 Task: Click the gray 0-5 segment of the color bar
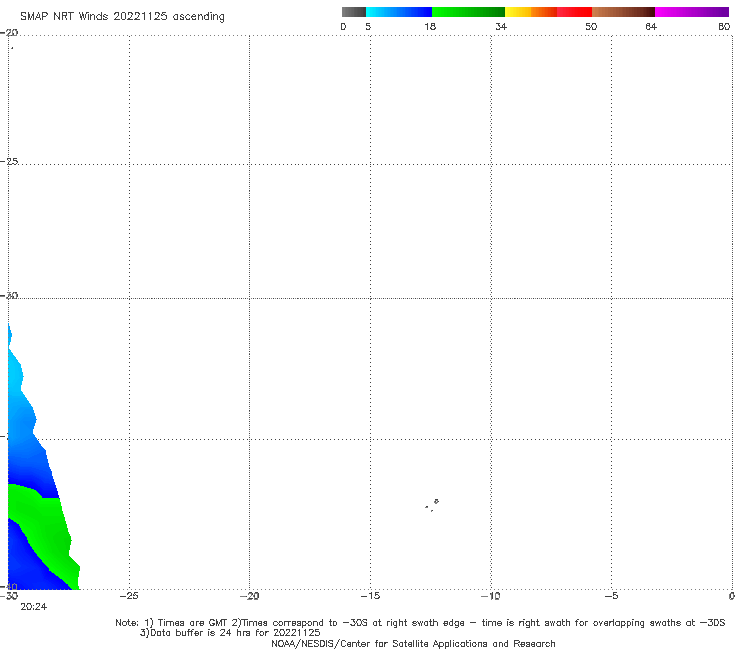tap(353, 12)
